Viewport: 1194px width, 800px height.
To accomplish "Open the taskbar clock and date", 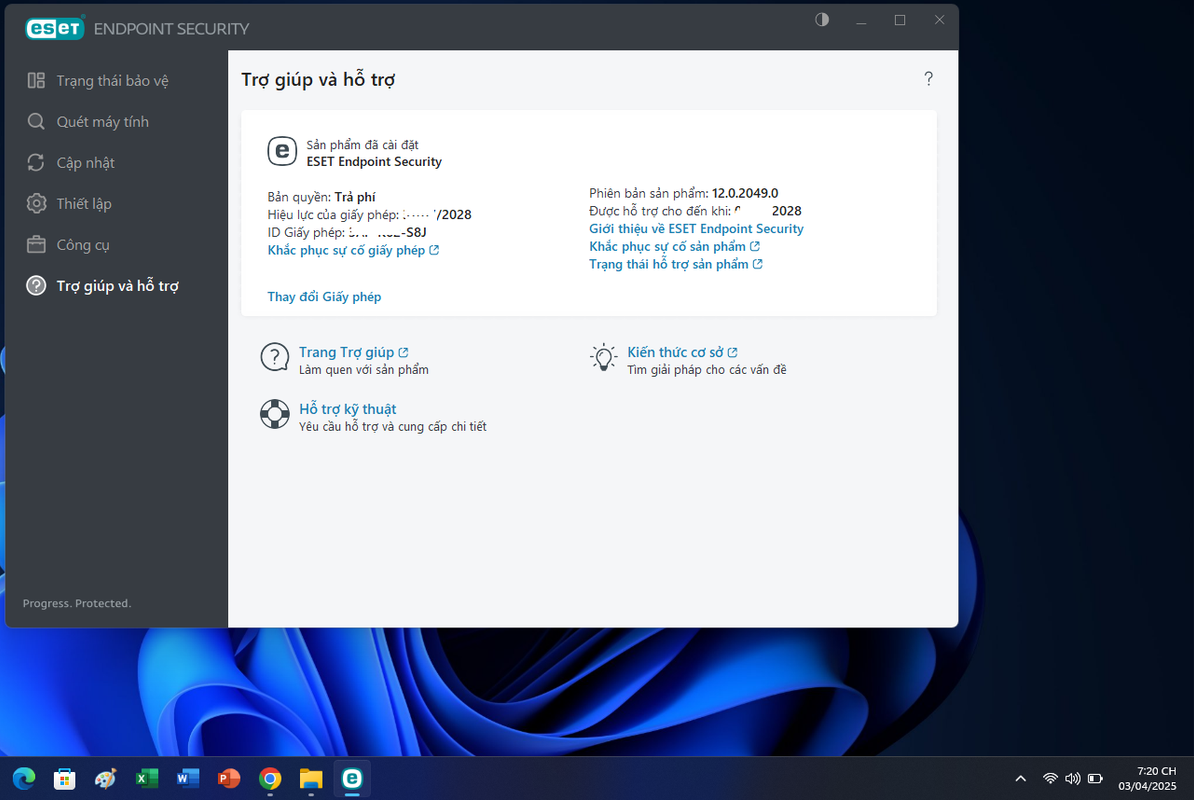I will [x=1147, y=779].
